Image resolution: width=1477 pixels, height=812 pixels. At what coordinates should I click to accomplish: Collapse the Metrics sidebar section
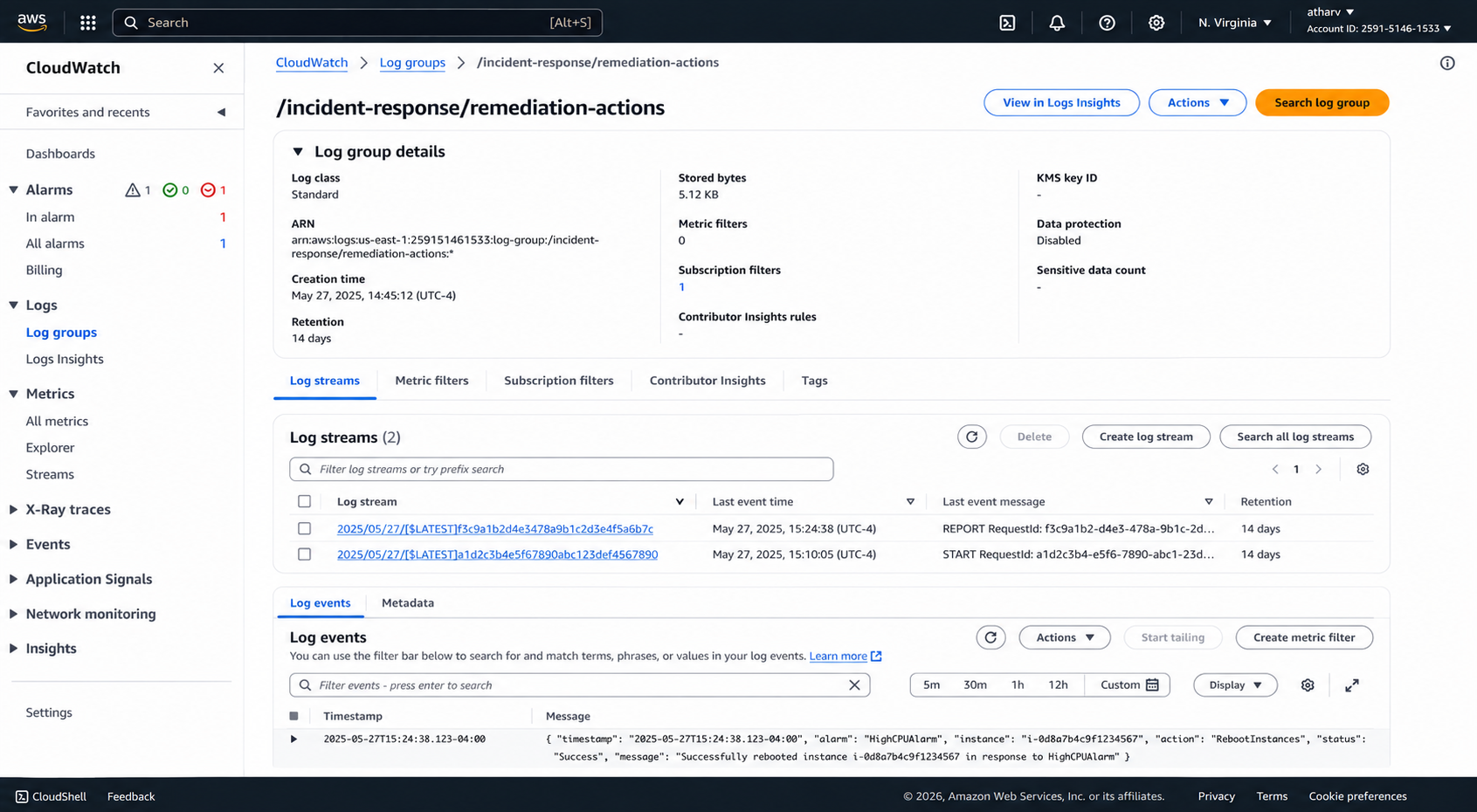(x=13, y=394)
